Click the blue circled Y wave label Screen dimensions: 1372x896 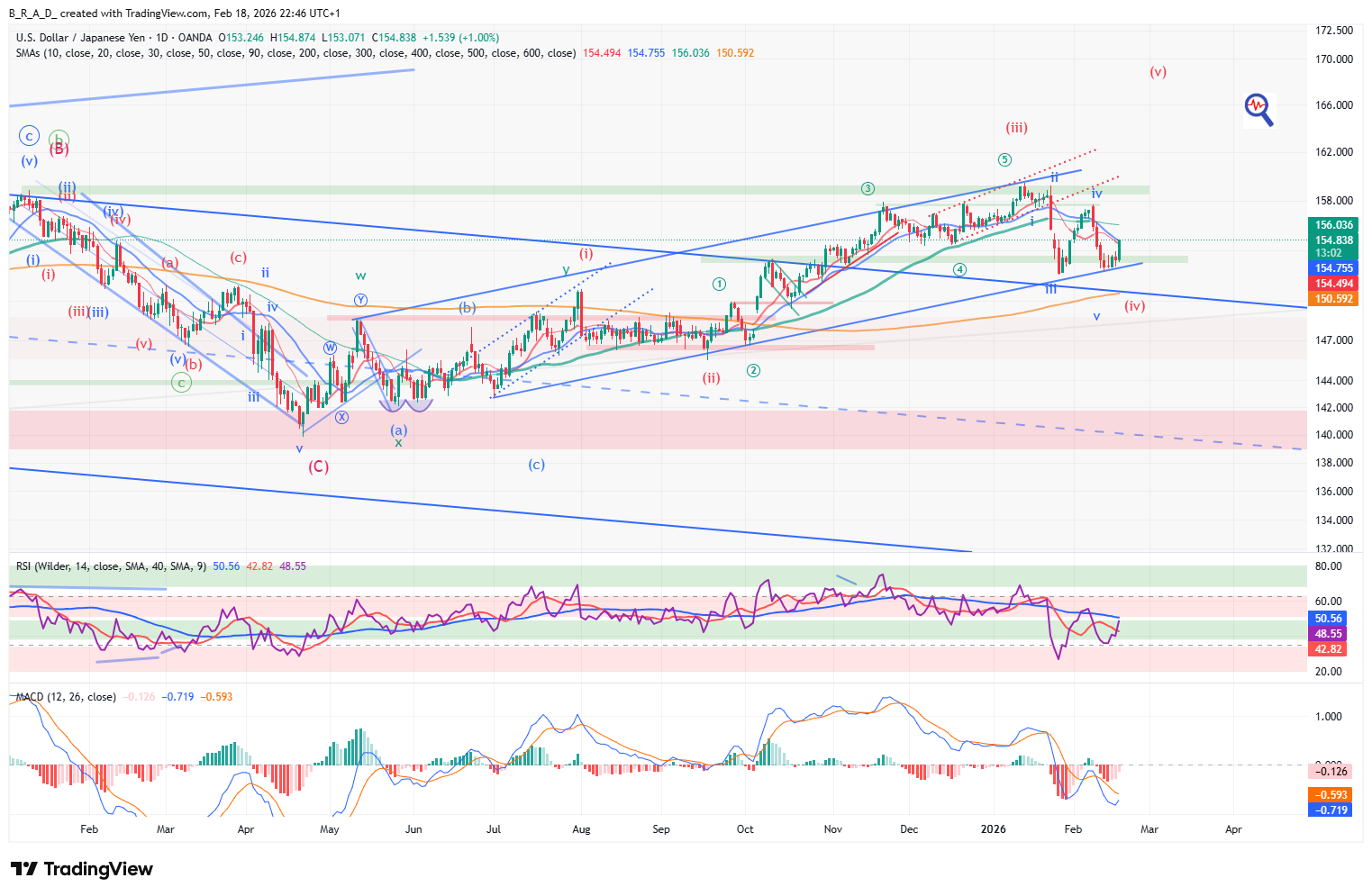click(x=360, y=300)
